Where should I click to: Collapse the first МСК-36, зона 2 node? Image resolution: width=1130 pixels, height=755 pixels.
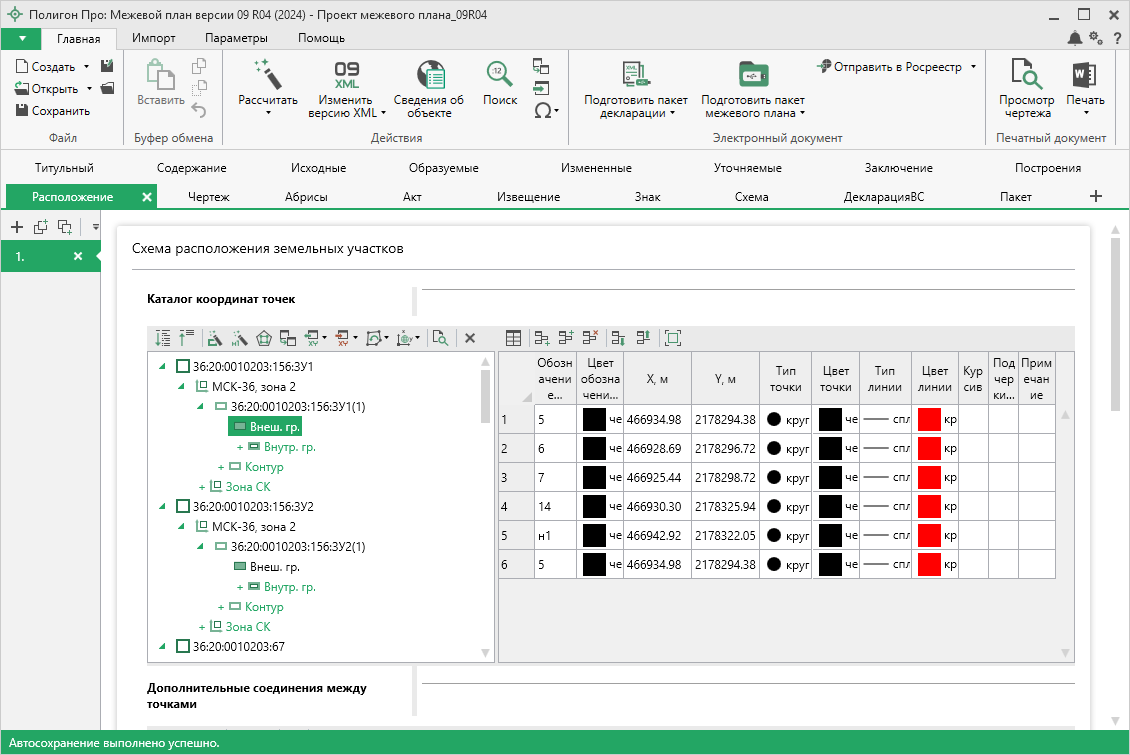[182, 386]
